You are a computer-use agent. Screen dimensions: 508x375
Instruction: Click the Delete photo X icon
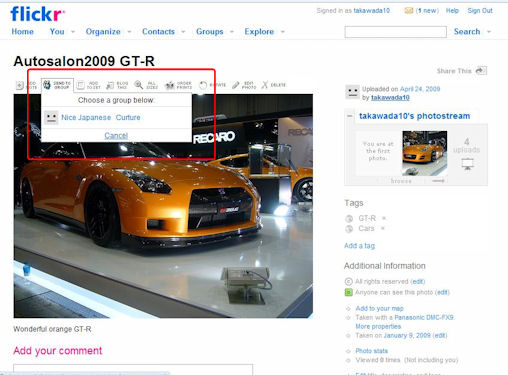pyautogui.click(x=264, y=85)
